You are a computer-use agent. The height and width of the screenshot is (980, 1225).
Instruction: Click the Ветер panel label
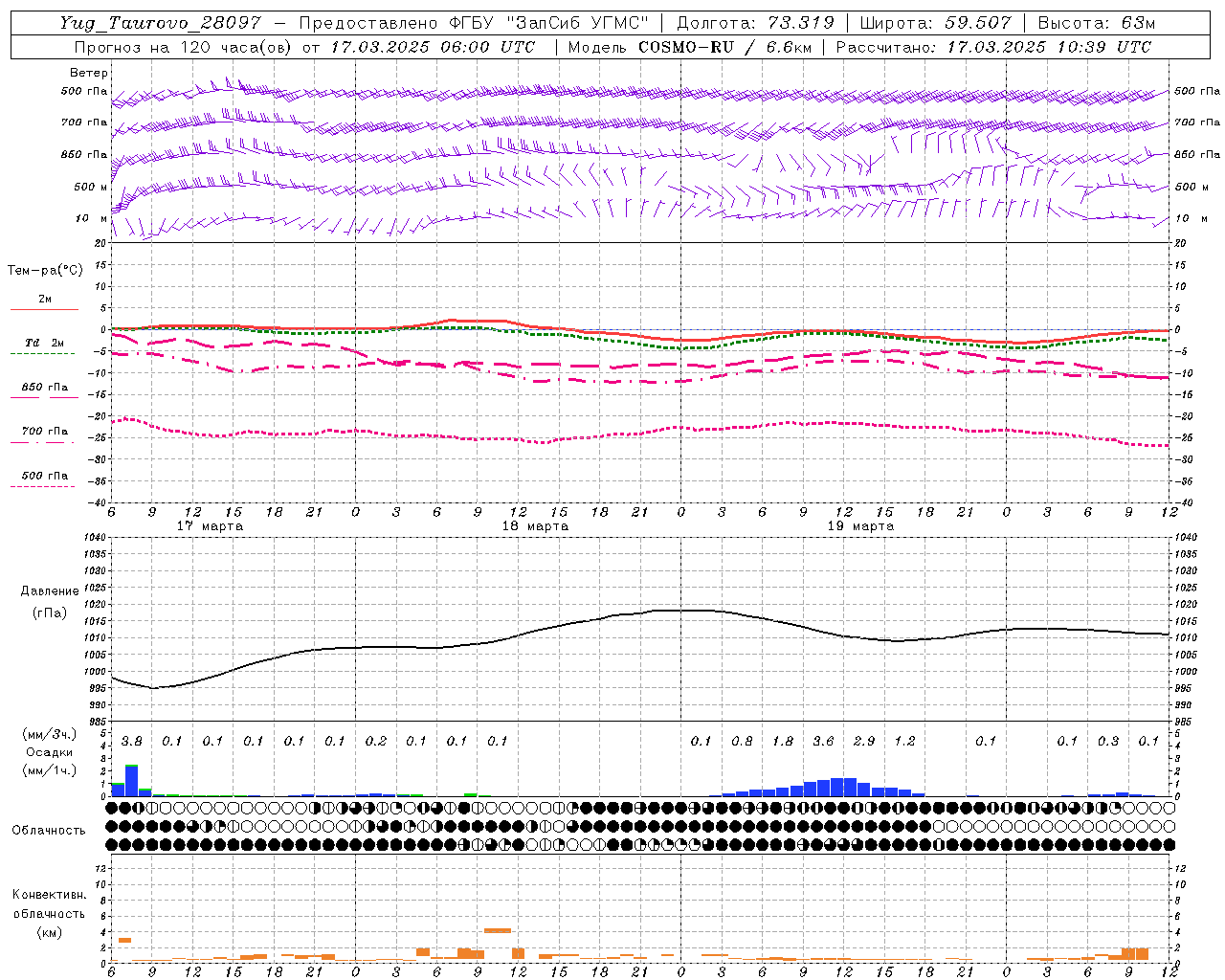[89, 73]
